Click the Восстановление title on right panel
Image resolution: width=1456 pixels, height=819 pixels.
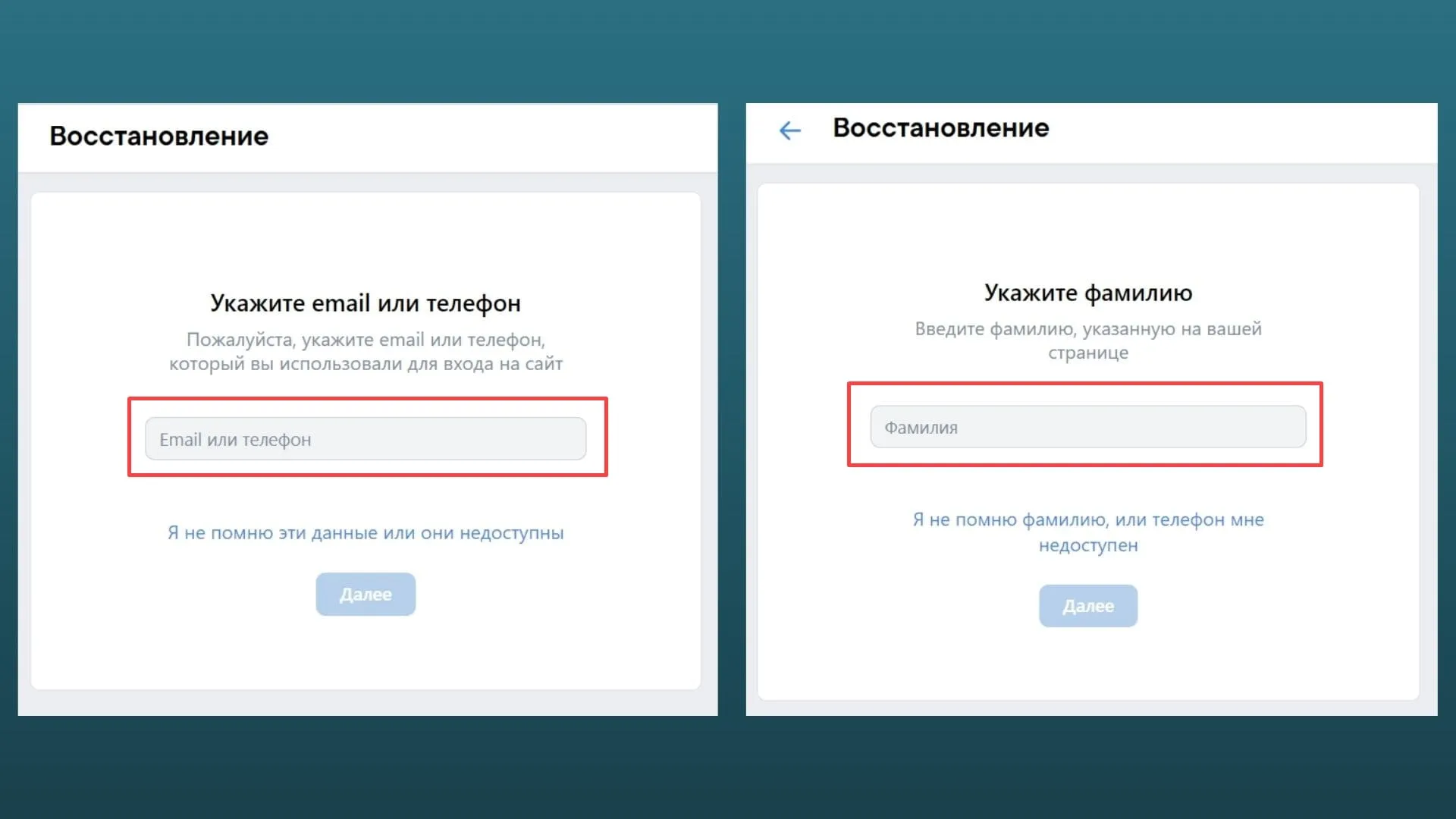click(x=940, y=128)
